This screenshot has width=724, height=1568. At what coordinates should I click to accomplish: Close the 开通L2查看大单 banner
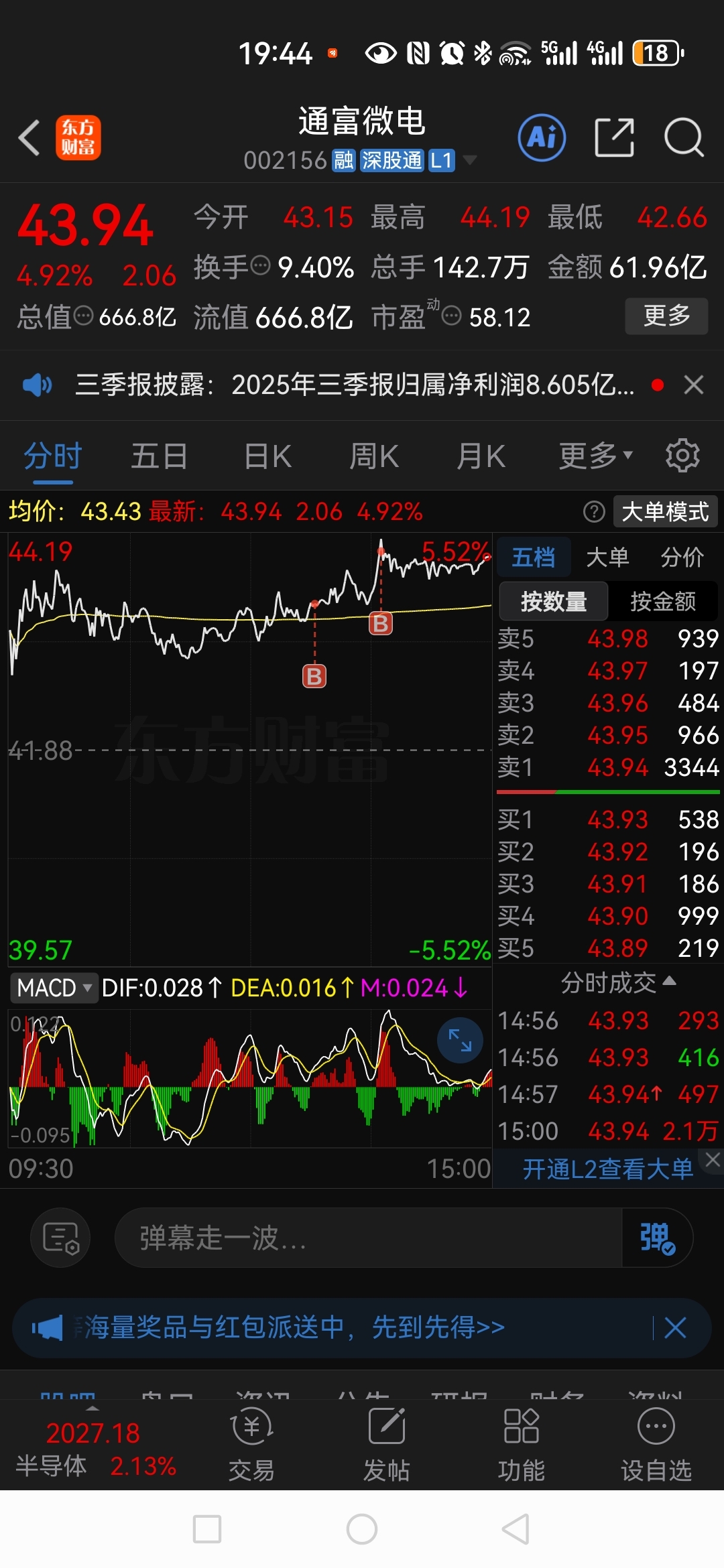tap(713, 1159)
